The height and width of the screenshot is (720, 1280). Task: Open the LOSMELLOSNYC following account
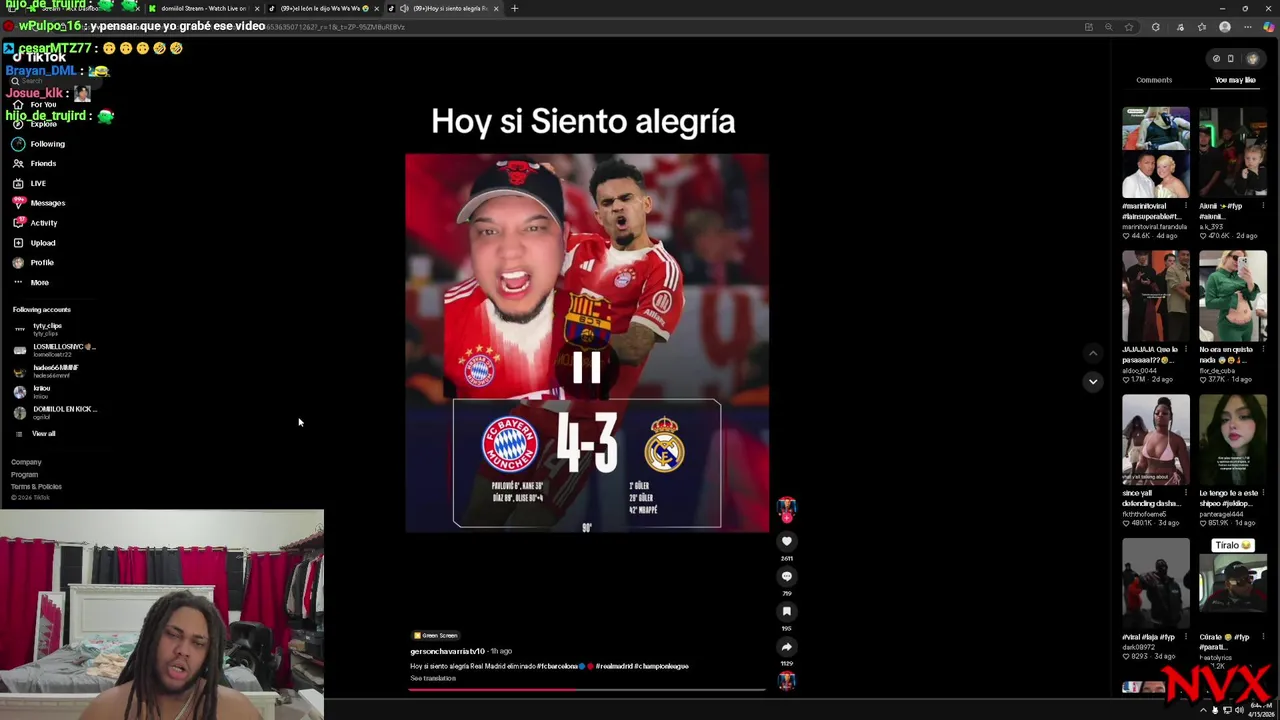[x=54, y=349]
